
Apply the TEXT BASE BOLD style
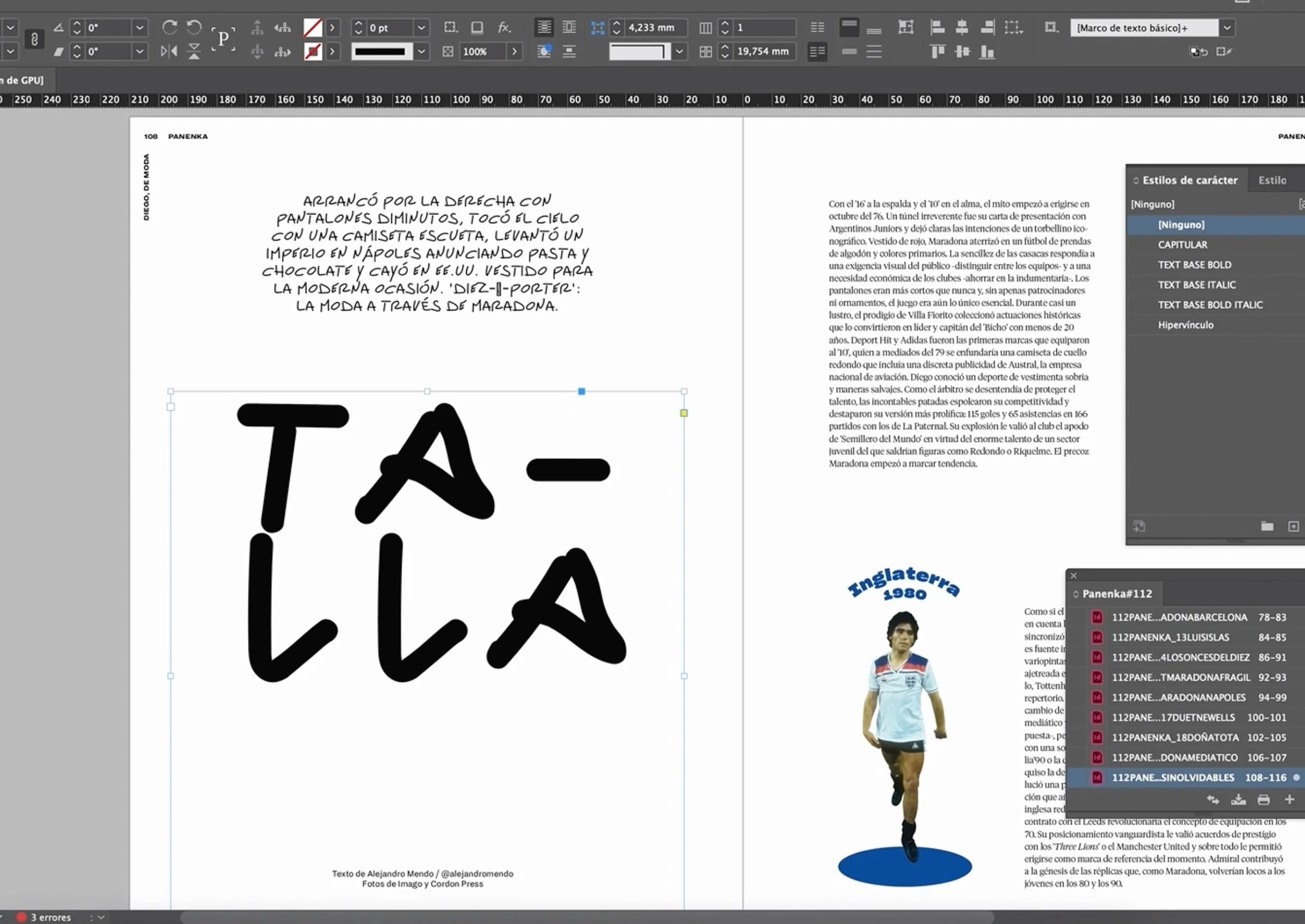coord(1216,265)
